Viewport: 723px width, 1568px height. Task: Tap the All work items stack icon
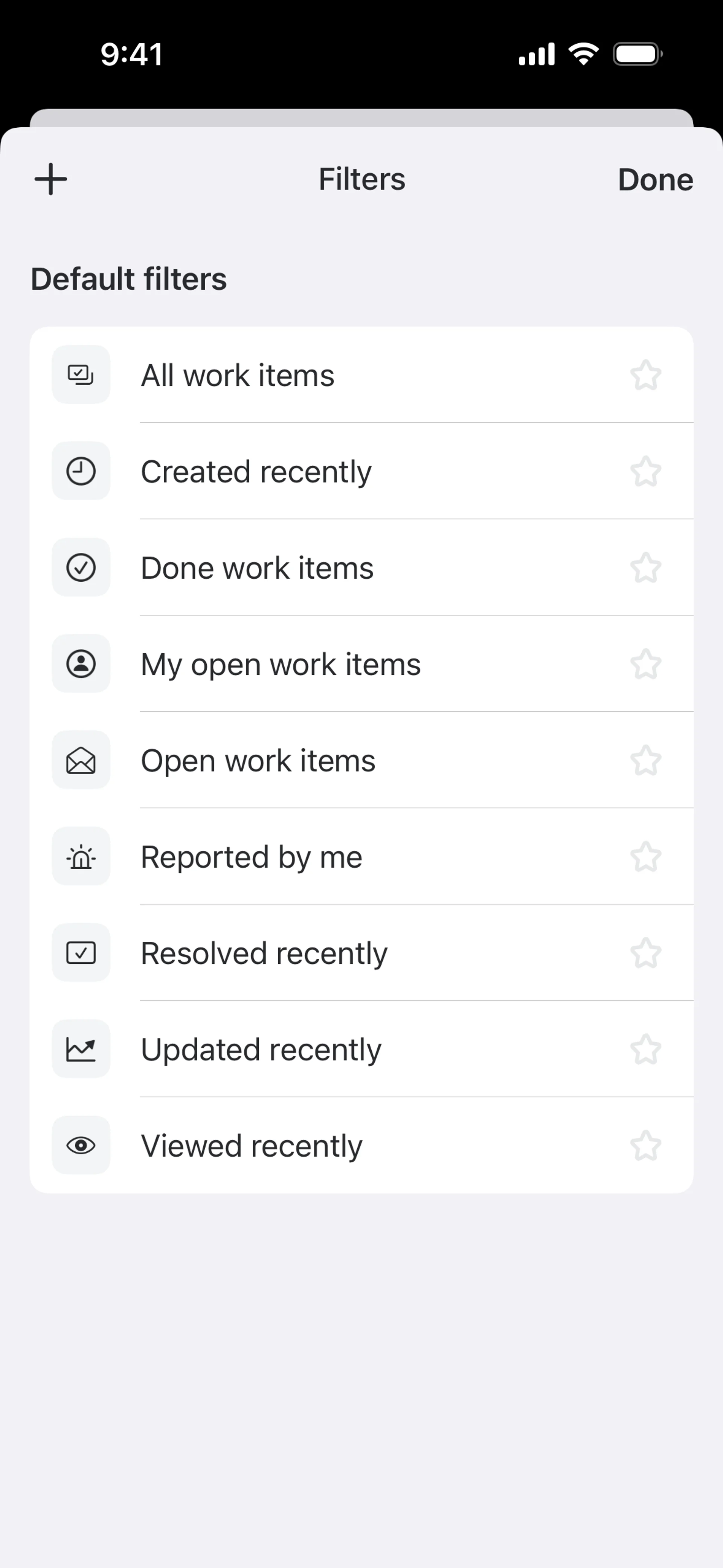click(x=81, y=374)
